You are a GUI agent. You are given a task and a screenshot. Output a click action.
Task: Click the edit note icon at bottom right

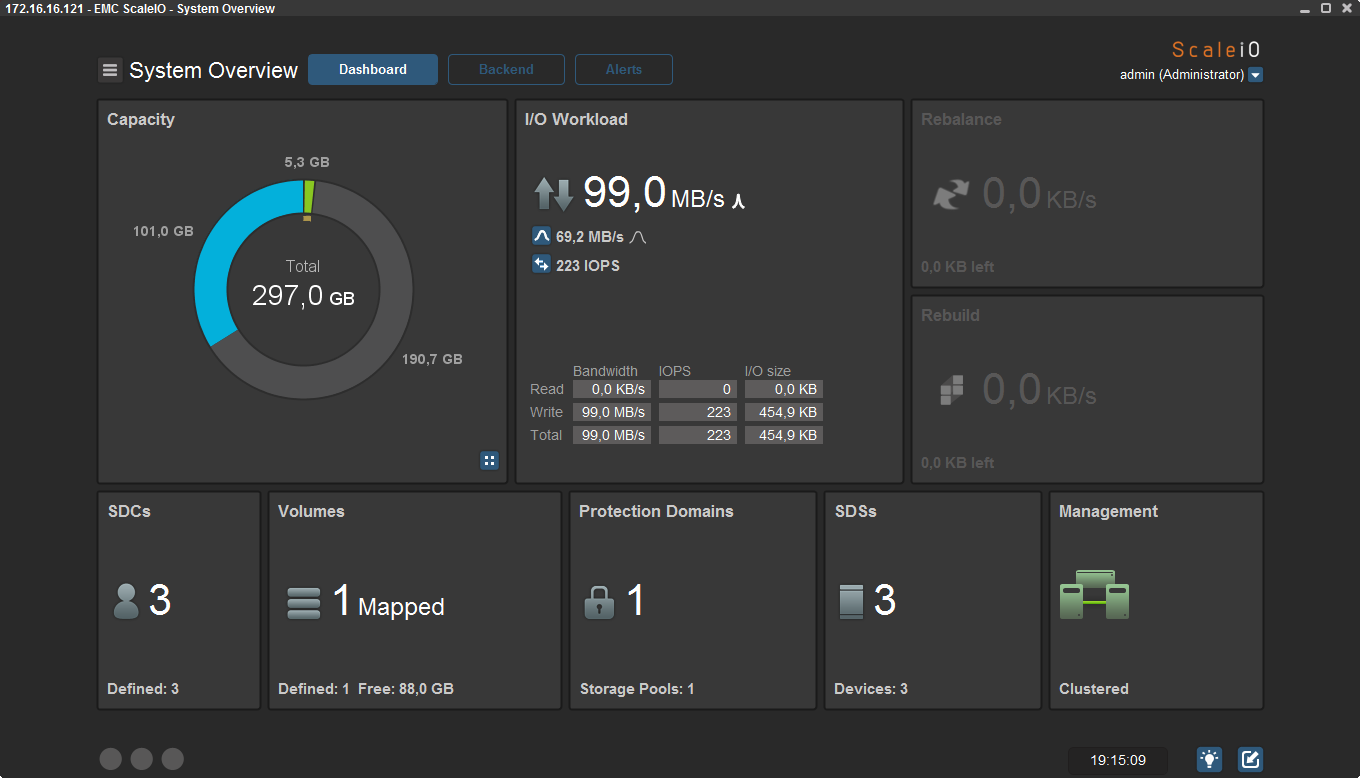(1250, 760)
